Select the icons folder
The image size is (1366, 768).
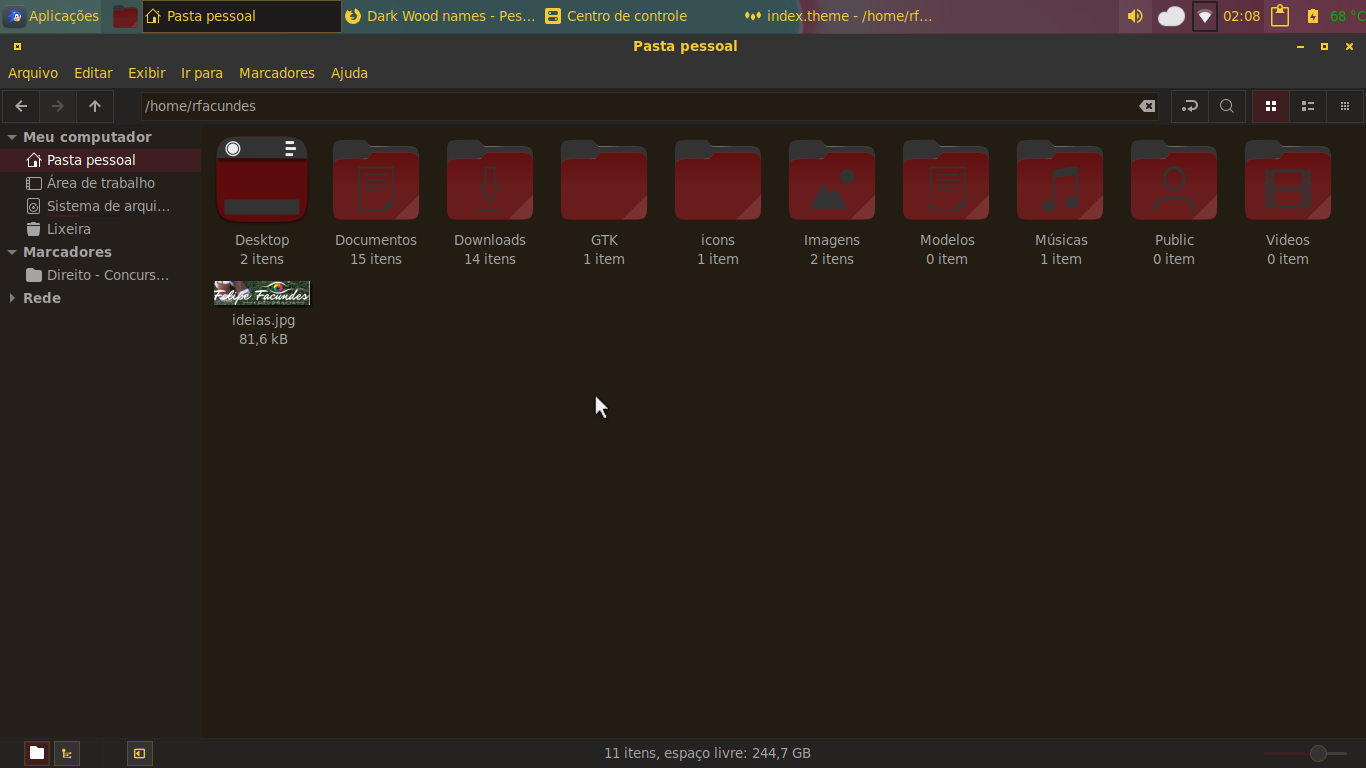pos(718,180)
